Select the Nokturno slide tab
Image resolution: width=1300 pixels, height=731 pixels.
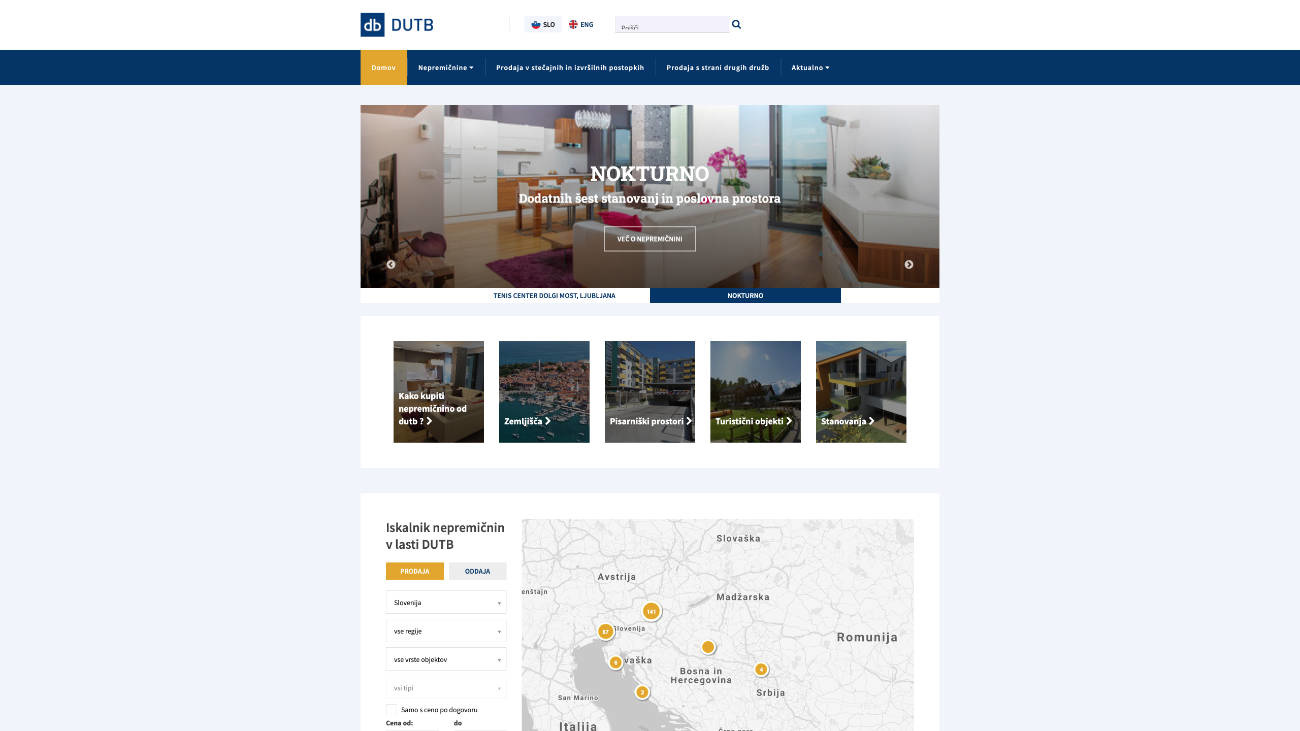745,296
